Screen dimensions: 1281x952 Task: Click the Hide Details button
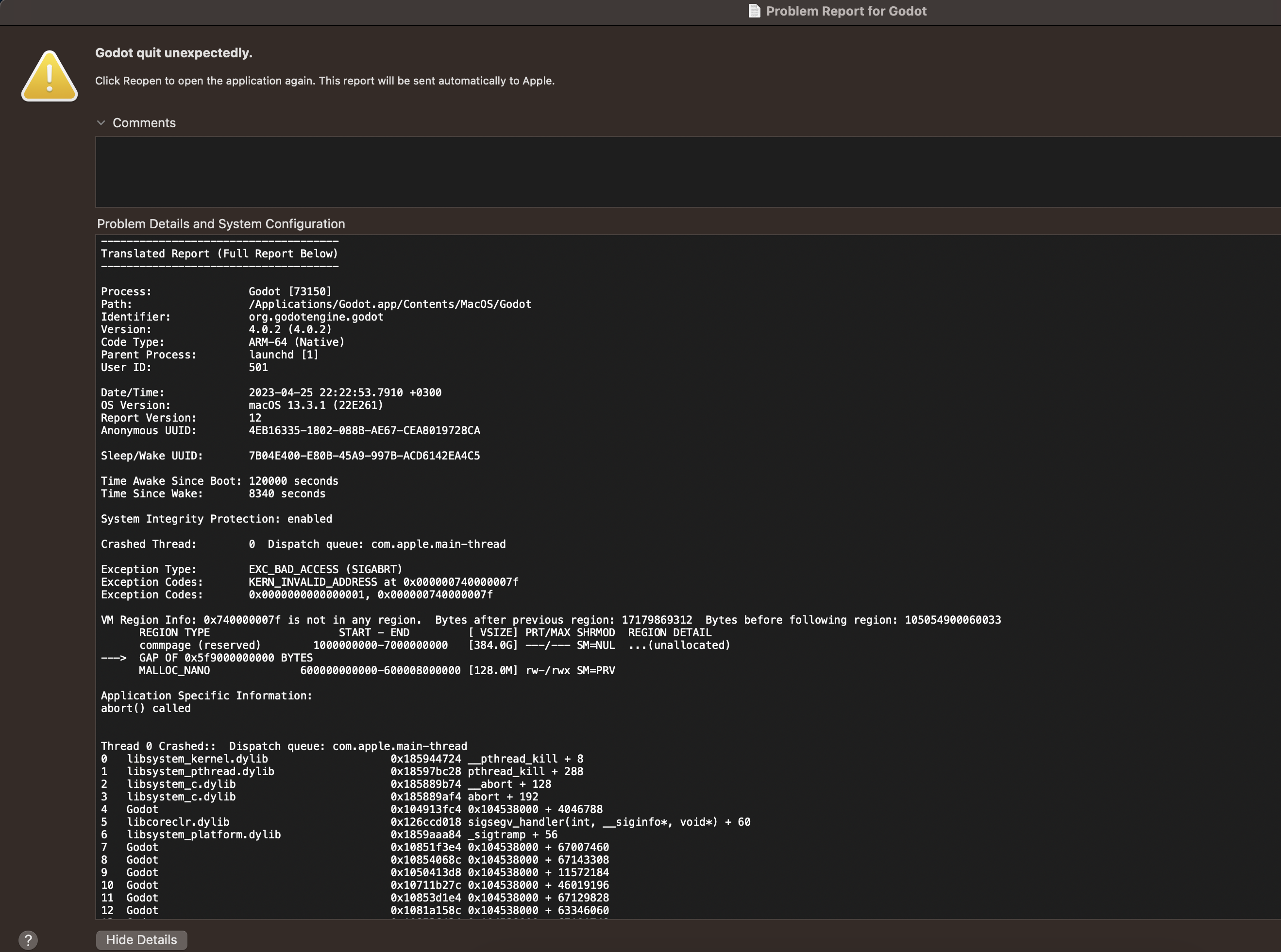coord(141,939)
